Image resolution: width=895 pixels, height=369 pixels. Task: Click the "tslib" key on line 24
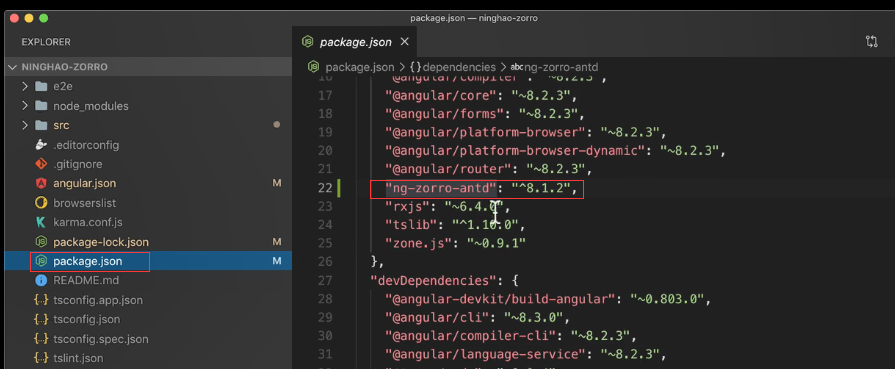tap(411, 225)
